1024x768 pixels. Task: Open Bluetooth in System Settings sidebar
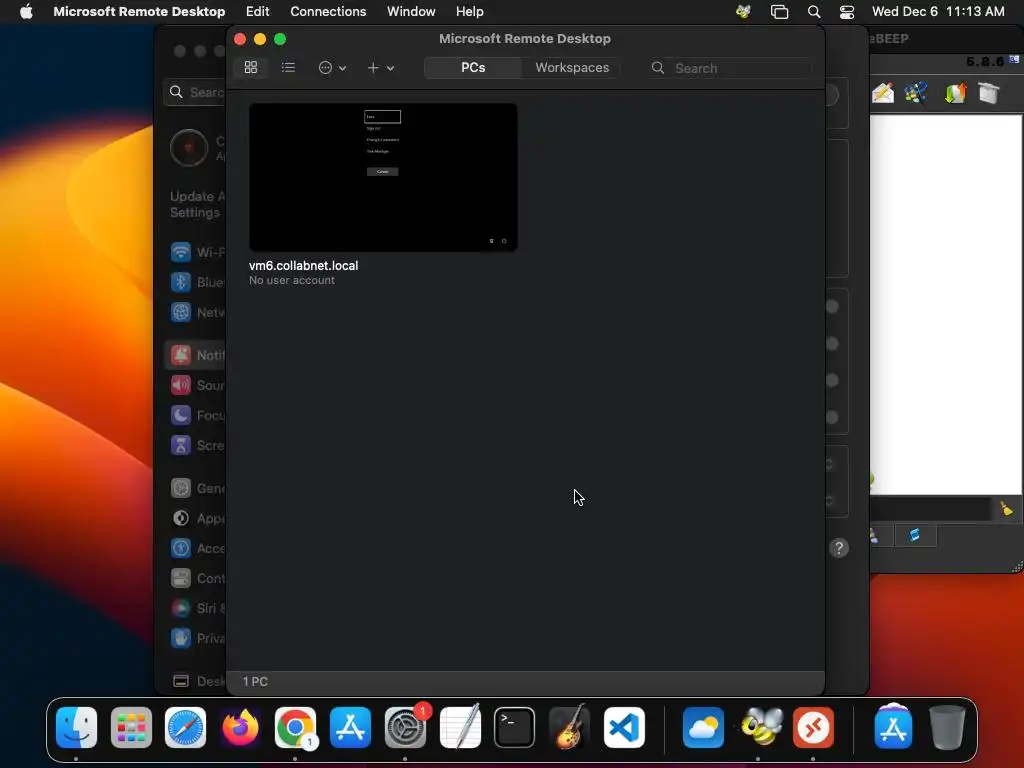[196, 281]
